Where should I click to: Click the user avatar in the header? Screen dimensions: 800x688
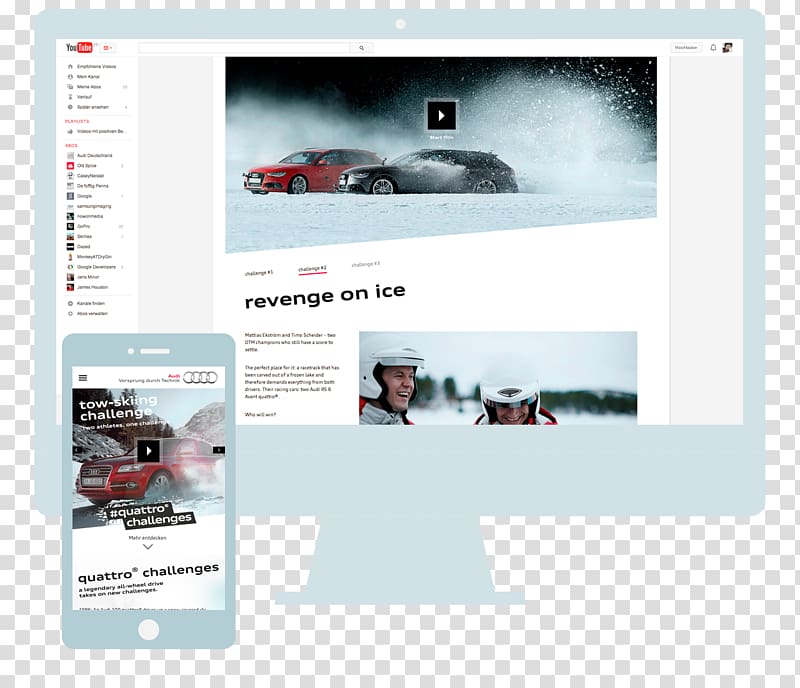coord(728,47)
